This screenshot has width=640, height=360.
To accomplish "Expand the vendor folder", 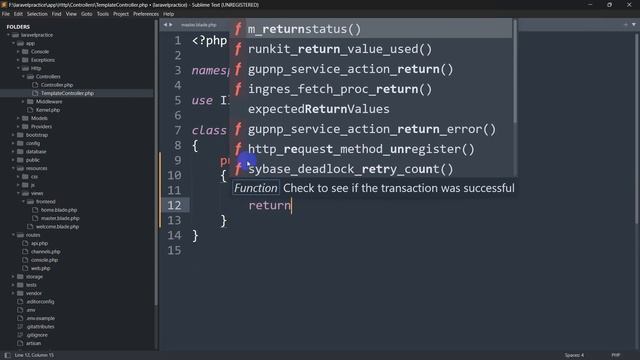I will pyautogui.click(x=13, y=293).
